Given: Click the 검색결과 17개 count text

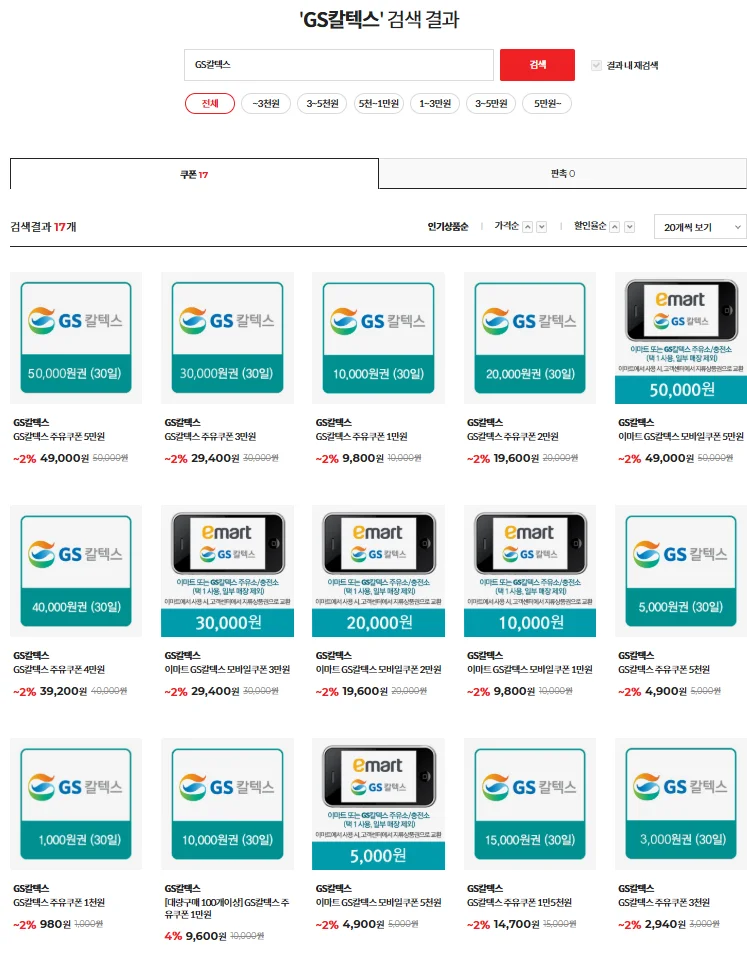Looking at the screenshot, I should (43, 227).
